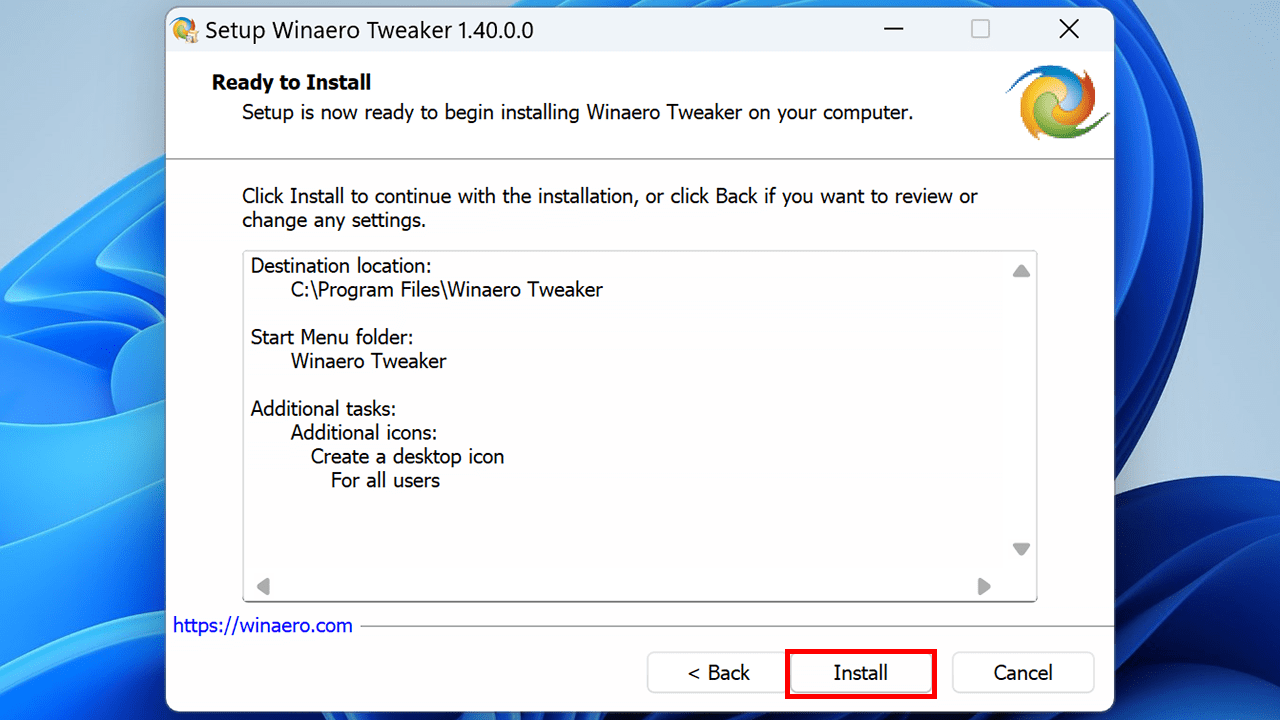This screenshot has height=720, width=1280.
Task: Click the greyed-out maximize button
Action: 980,30
